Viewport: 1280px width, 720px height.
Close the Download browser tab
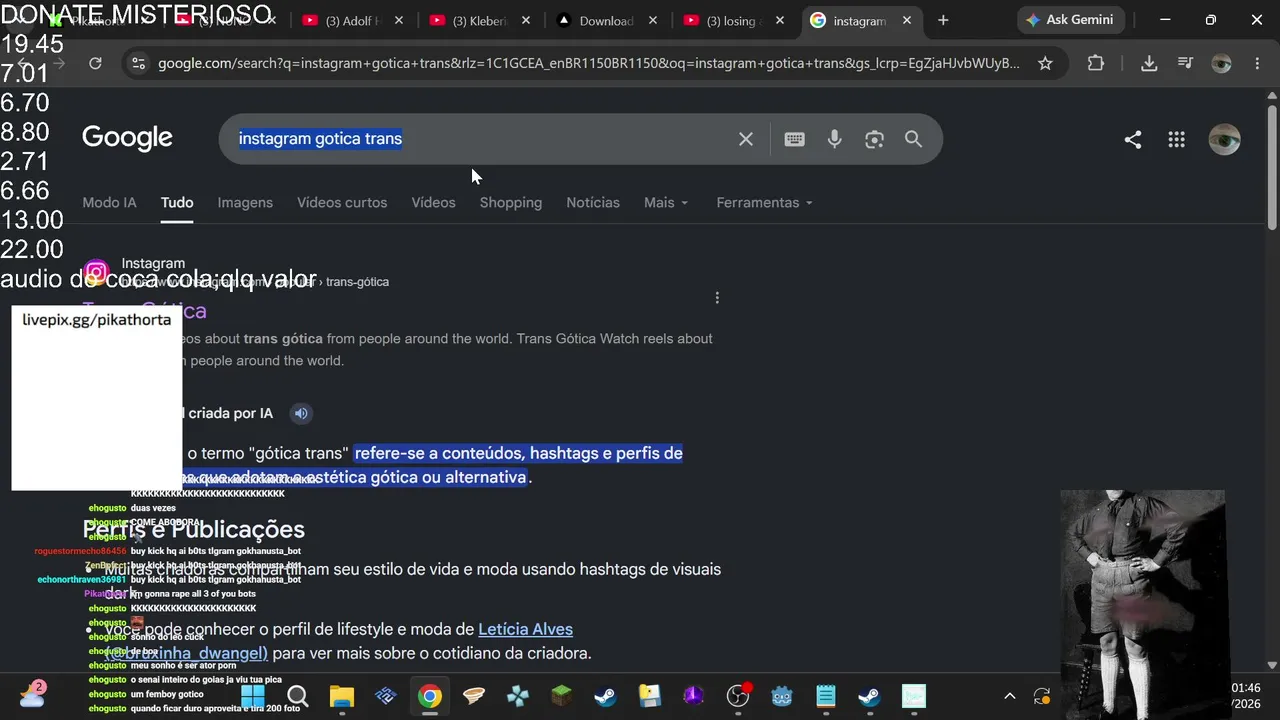tap(652, 20)
